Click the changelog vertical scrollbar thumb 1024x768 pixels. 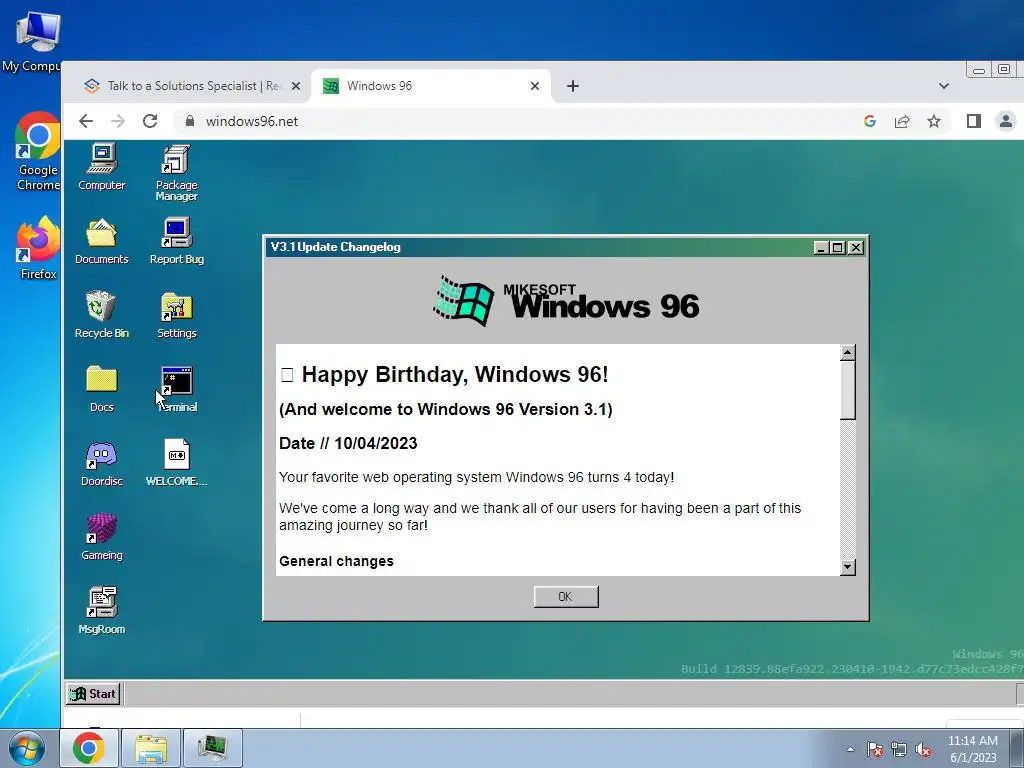(x=847, y=390)
